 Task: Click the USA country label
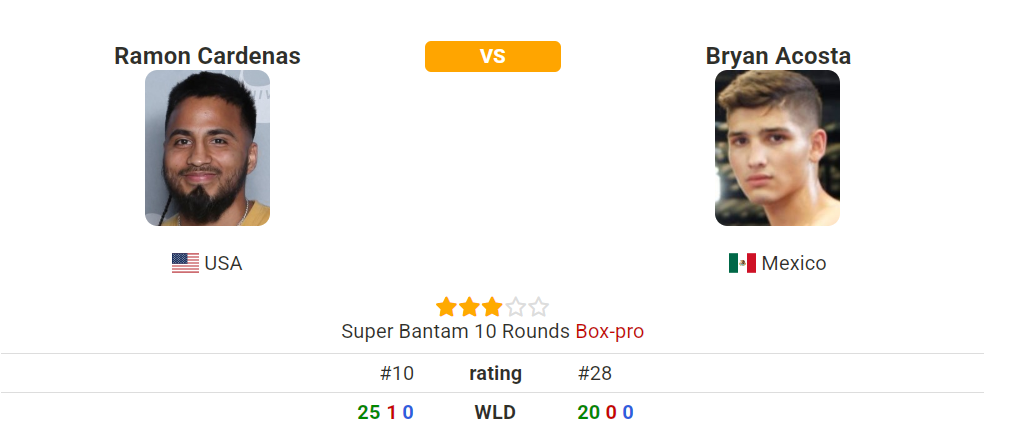[x=223, y=263]
